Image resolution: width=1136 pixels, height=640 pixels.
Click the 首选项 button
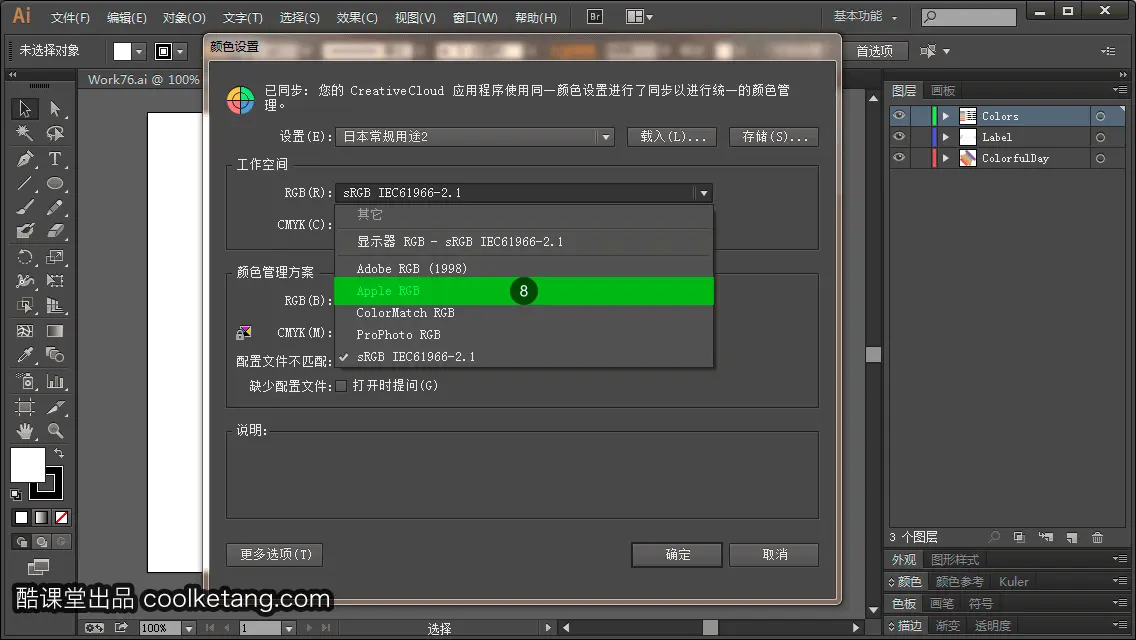pos(874,51)
